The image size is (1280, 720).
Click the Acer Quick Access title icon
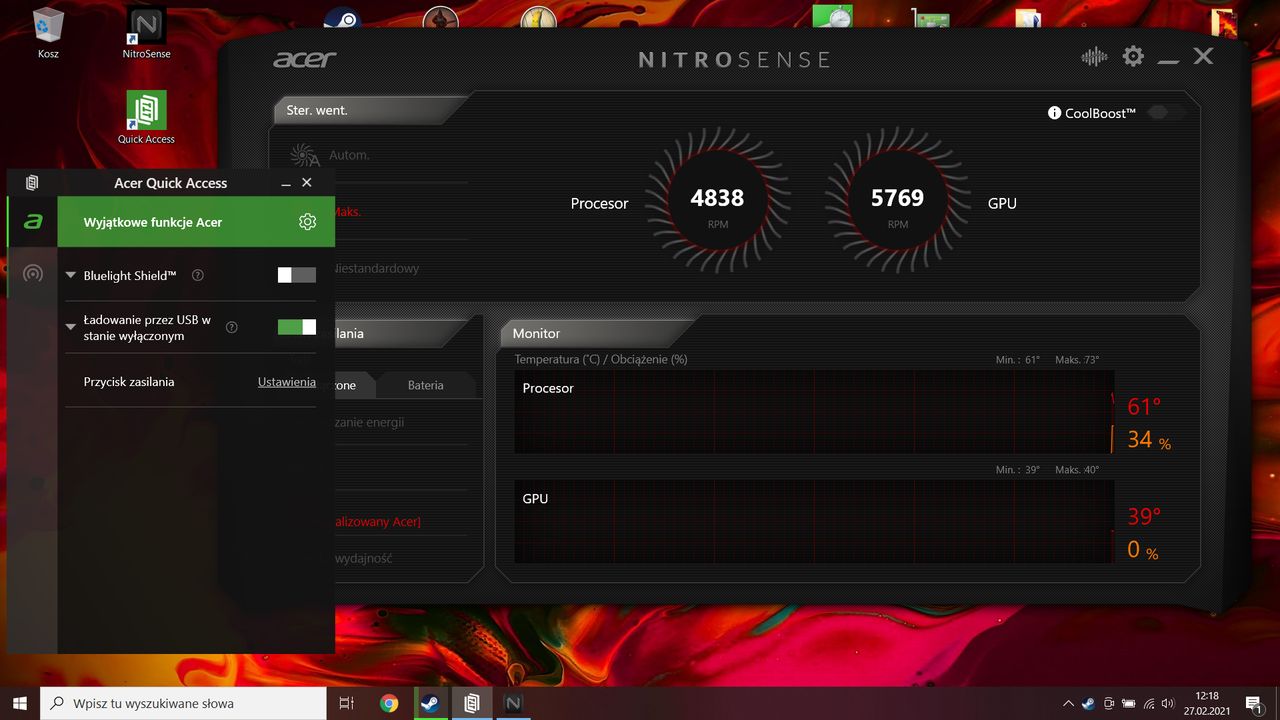(x=32, y=183)
